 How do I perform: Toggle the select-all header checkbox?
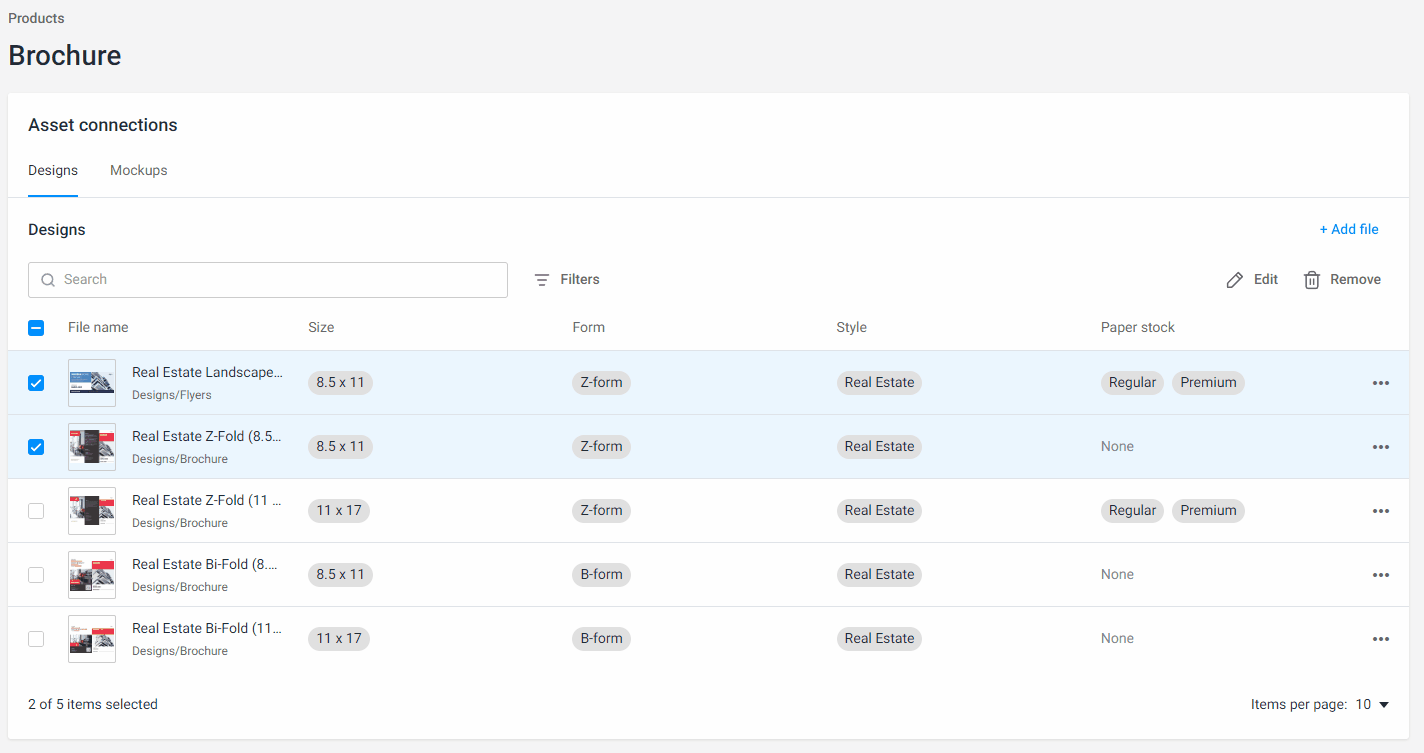pos(36,328)
